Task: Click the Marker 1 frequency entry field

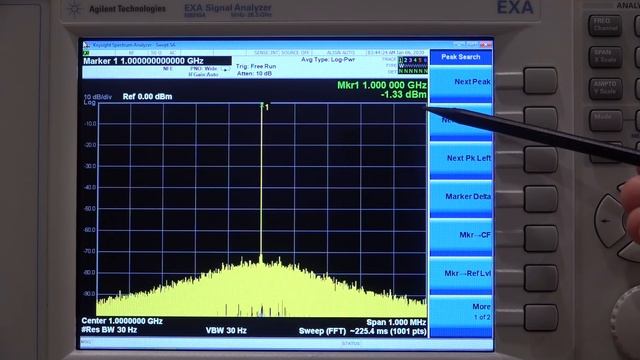Action: click(x=157, y=61)
